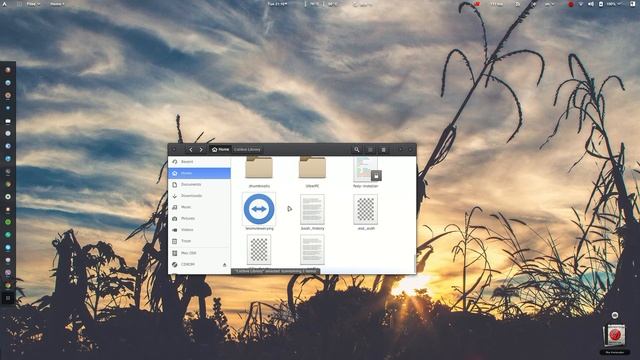The image size is (640, 360).
Task: Open search in the file manager
Action: (x=357, y=150)
